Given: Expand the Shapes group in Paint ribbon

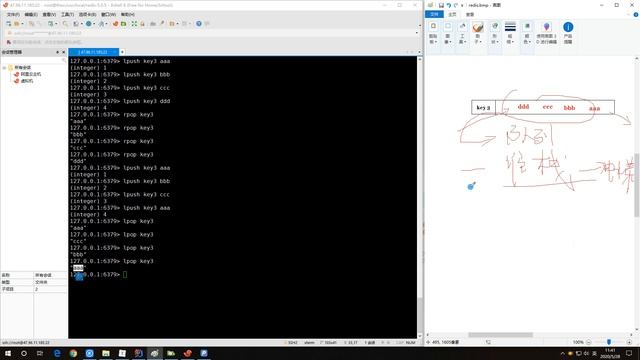Looking at the screenshot, I should (494, 33).
